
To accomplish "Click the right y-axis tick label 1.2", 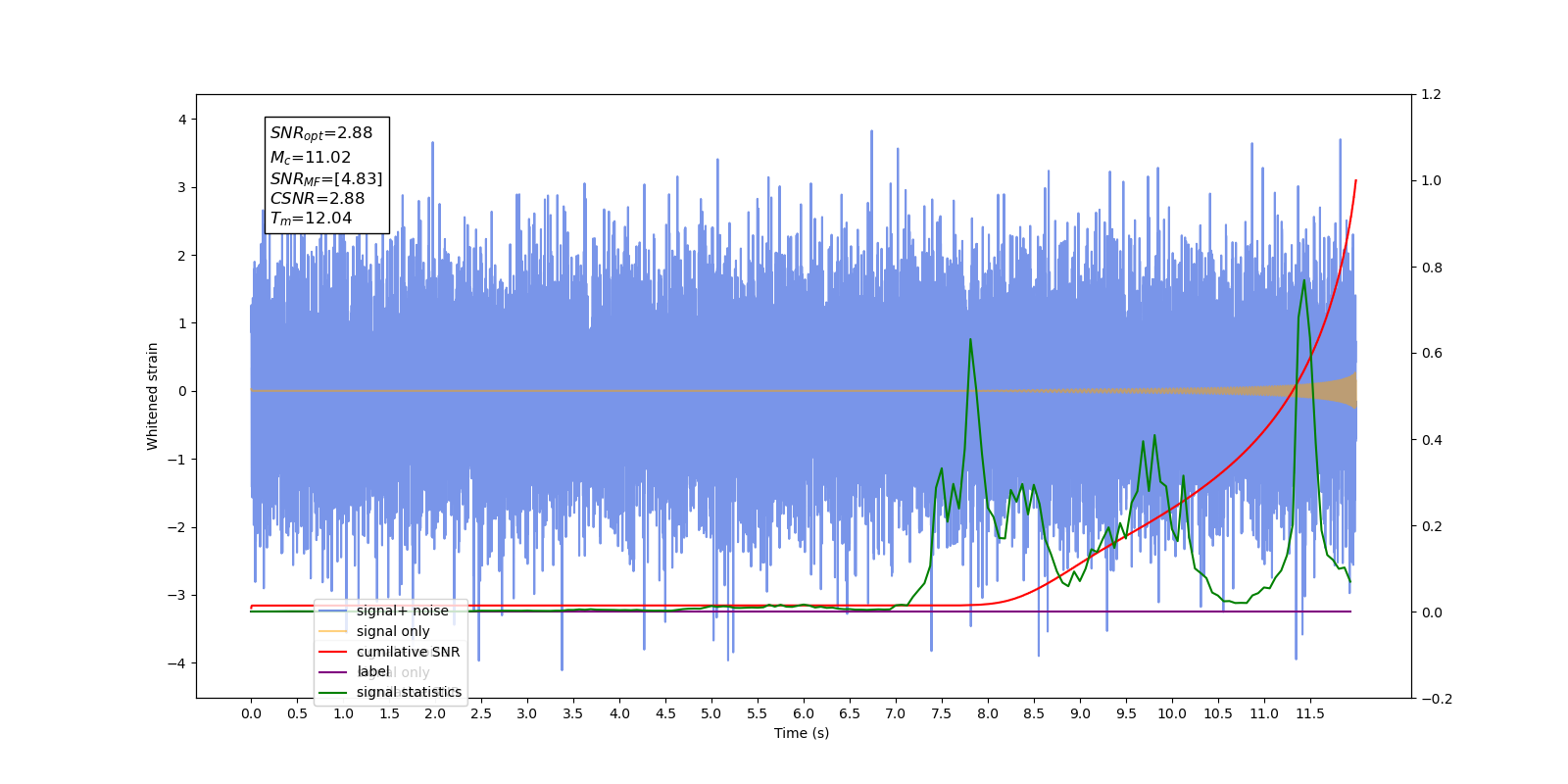I will [x=1432, y=95].
